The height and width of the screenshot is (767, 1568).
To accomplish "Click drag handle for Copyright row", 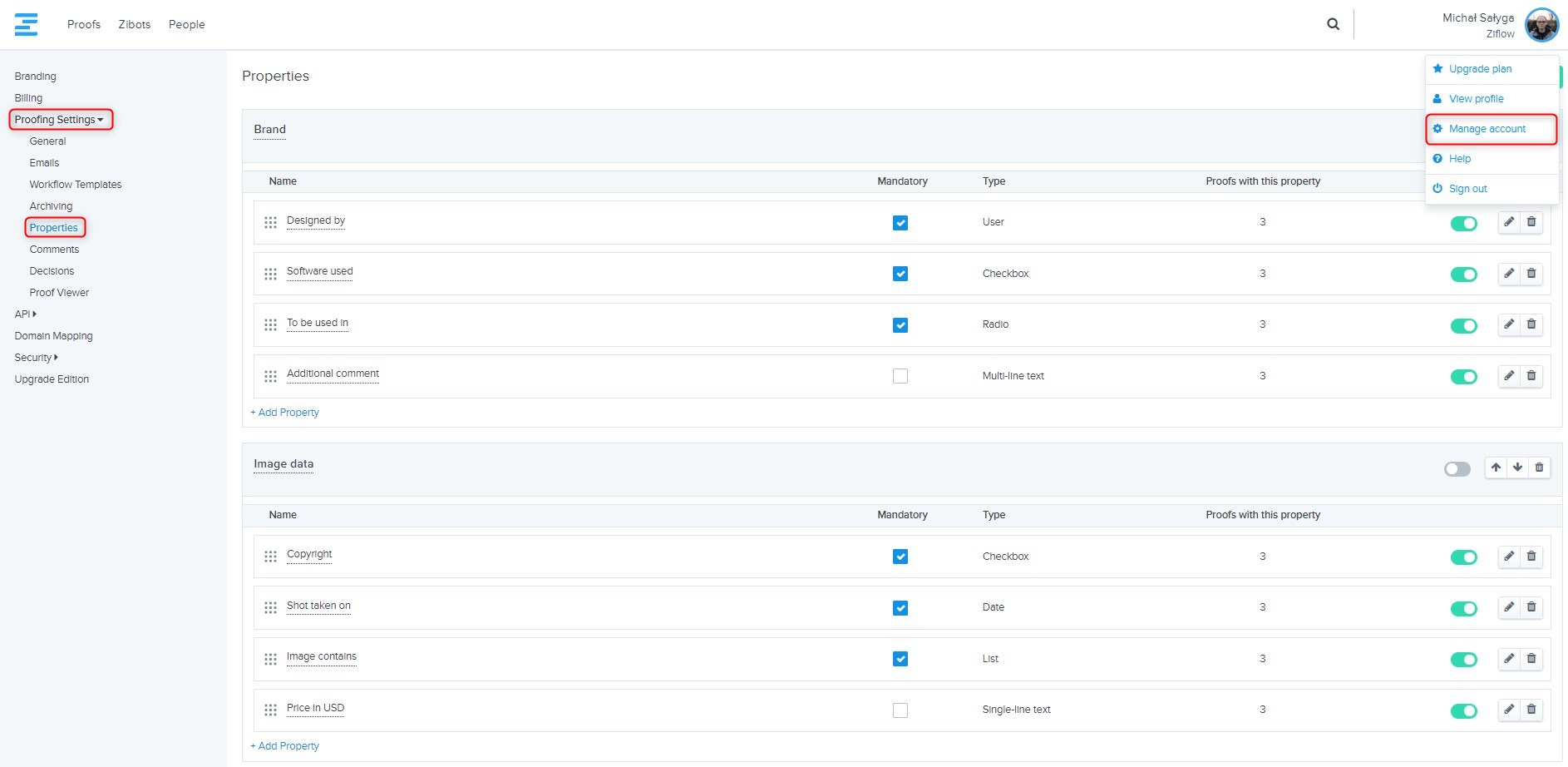I will click(x=270, y=557).
